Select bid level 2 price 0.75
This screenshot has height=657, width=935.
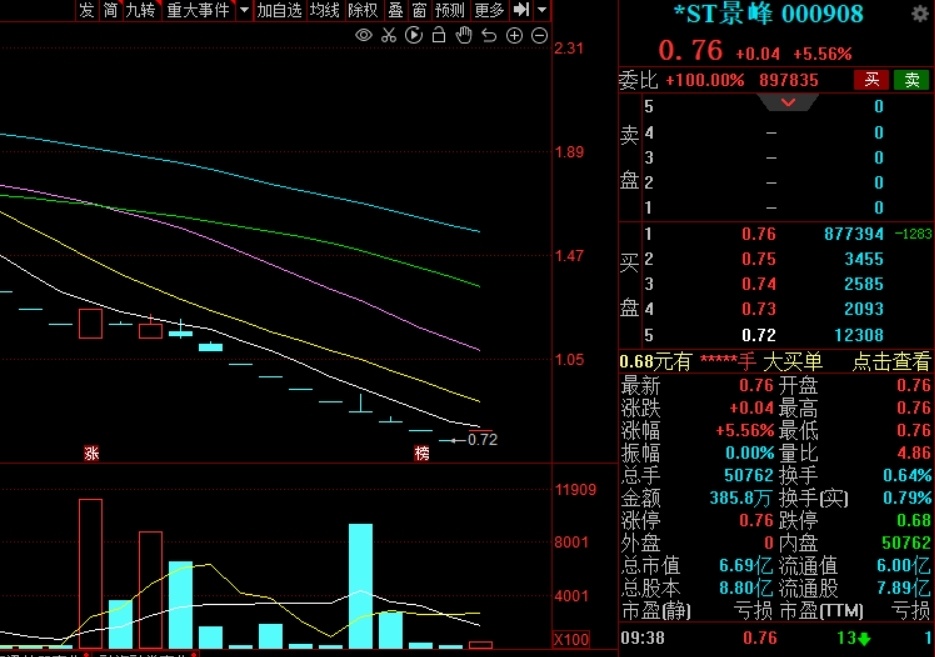point(758,259)
